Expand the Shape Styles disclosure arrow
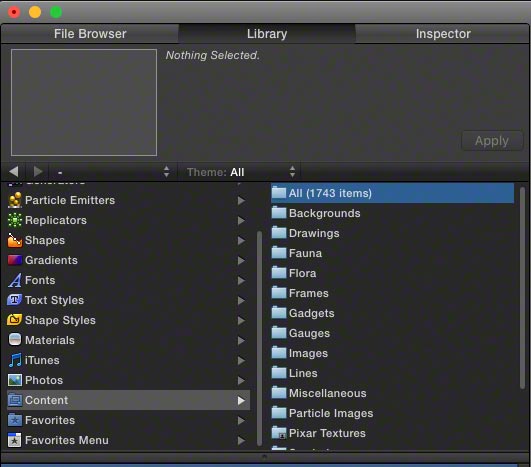This screenshot has width=531, height=467. 241,320
